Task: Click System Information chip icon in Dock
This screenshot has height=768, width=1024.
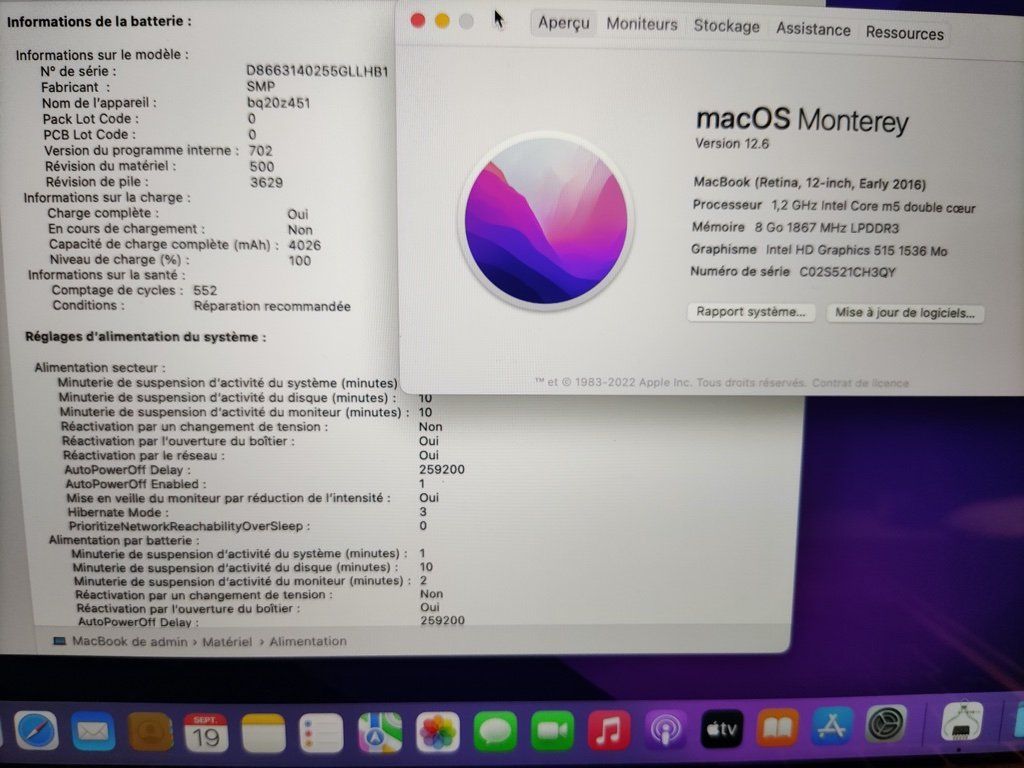Action: (x=961, y=722)
